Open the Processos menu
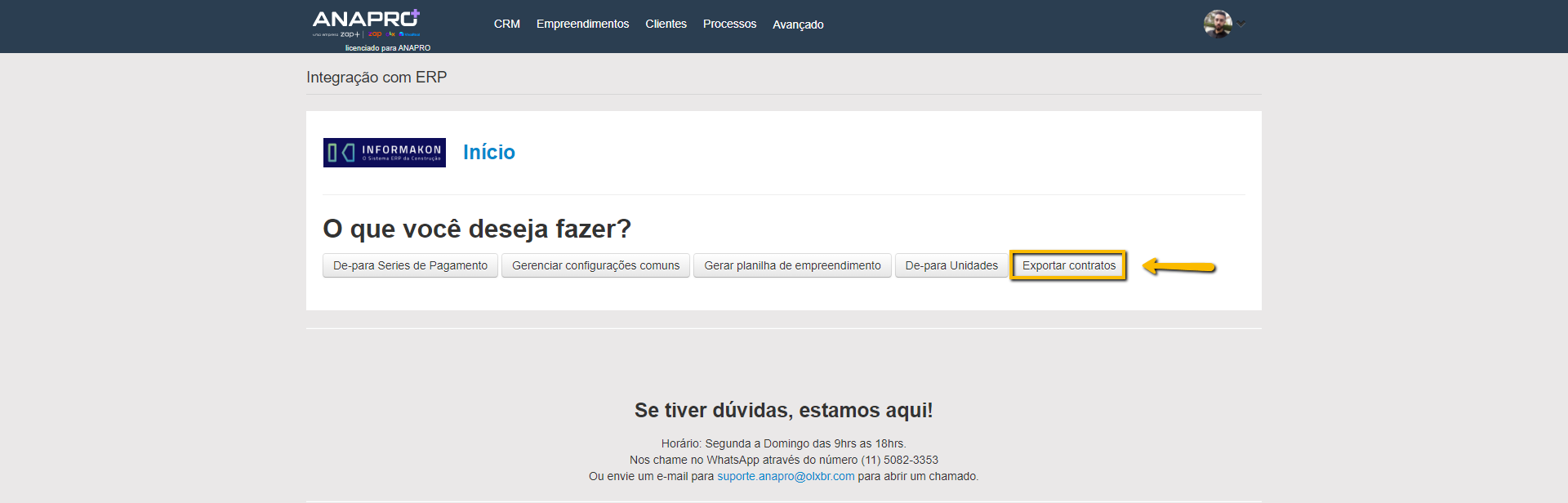The width and height of the screenshot is (1568, 503). 729,24
